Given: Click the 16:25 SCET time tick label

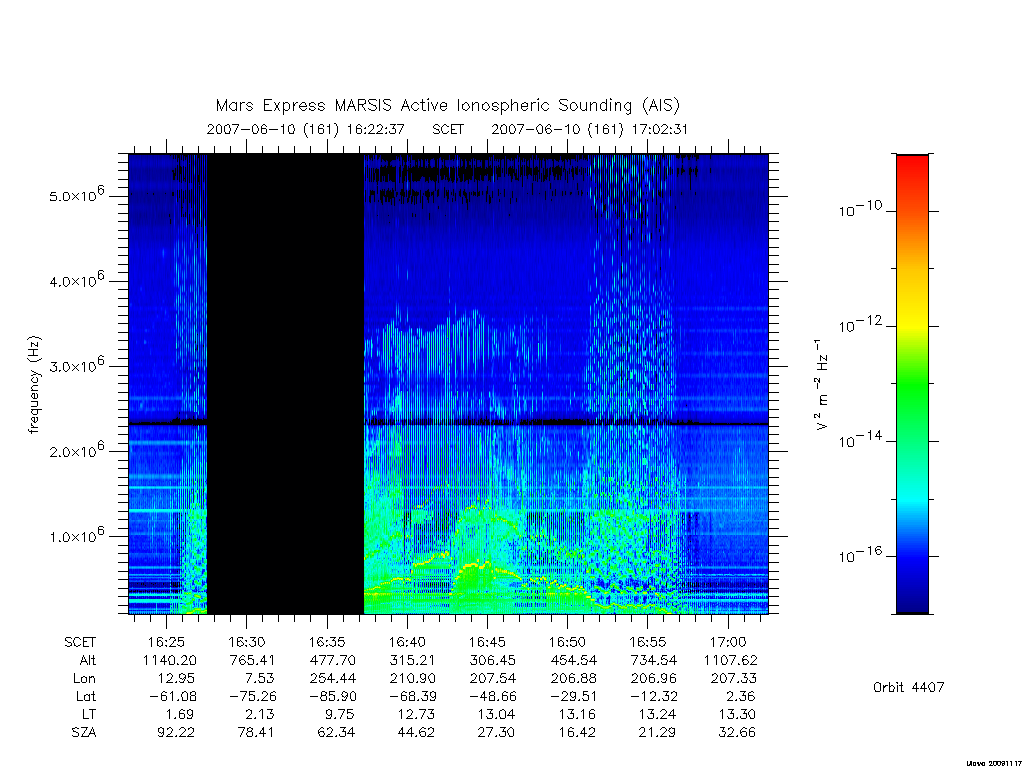Looking at the screenshot, I should (x=166, y=643).
